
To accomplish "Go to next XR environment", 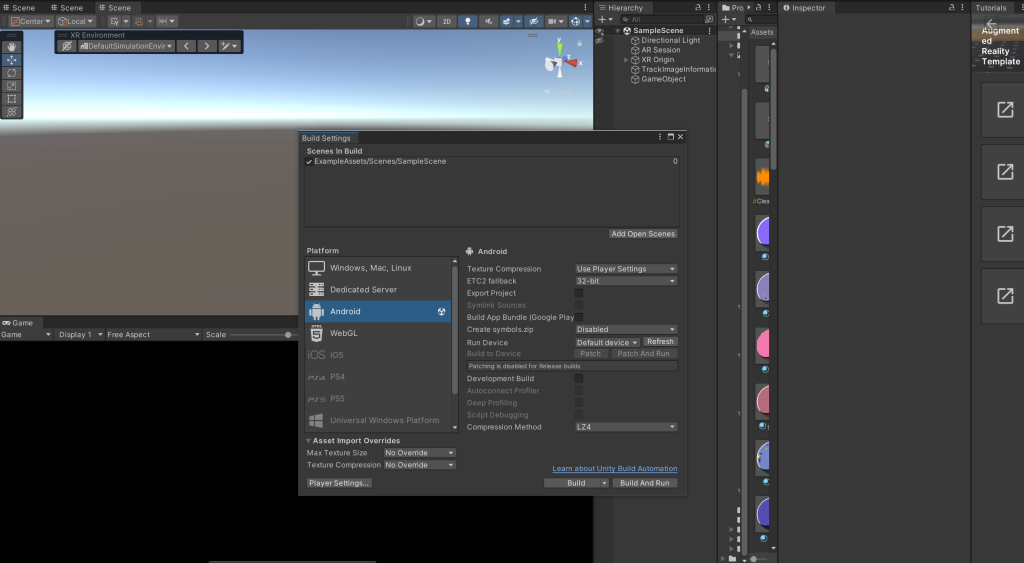I will [207, 46].
